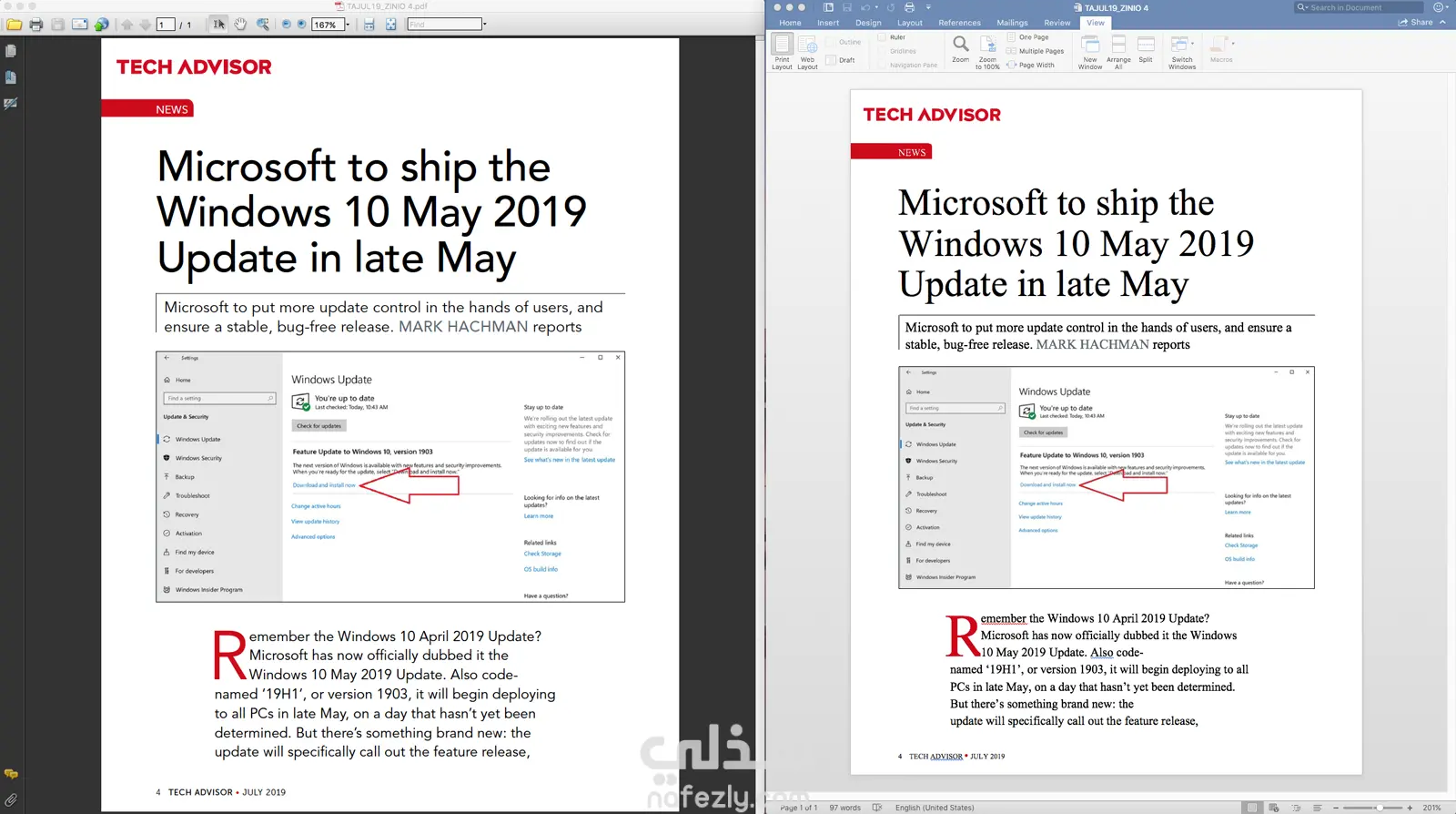1456x814 pixels.
Task: Print the Word document from the title bar
Action: (909, 7)
